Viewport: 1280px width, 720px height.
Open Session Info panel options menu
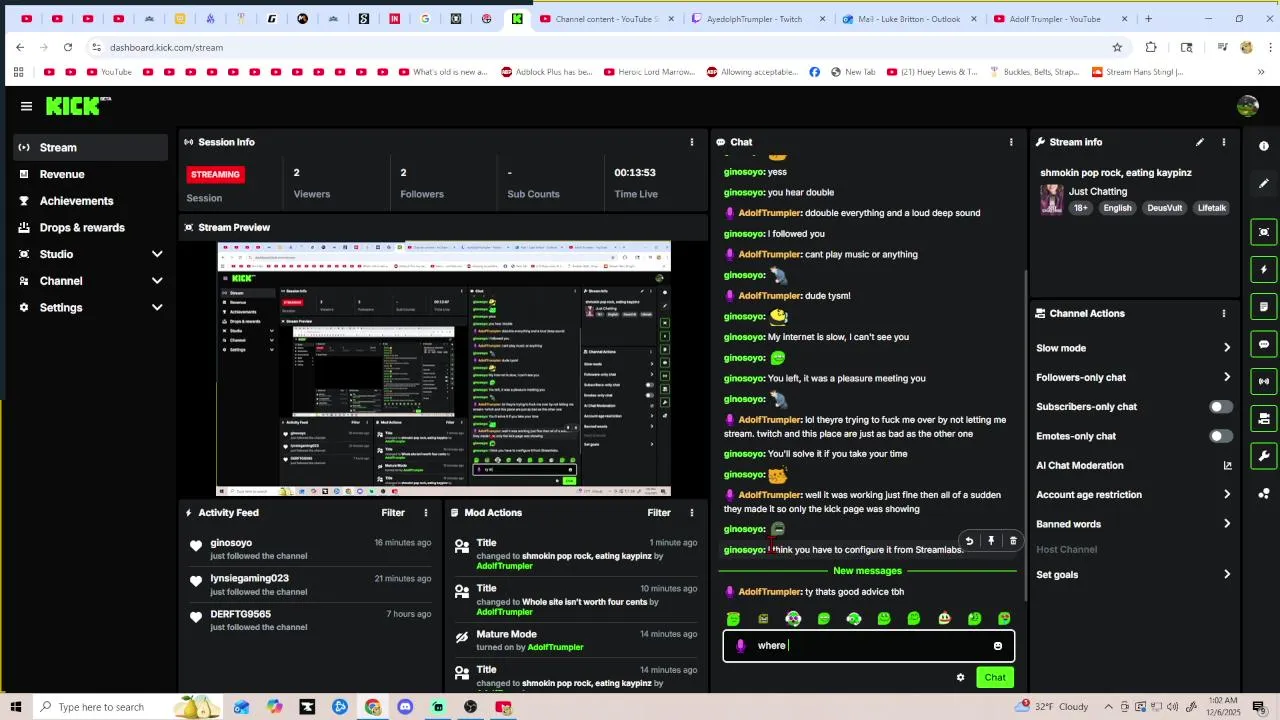tap(691, 142)
